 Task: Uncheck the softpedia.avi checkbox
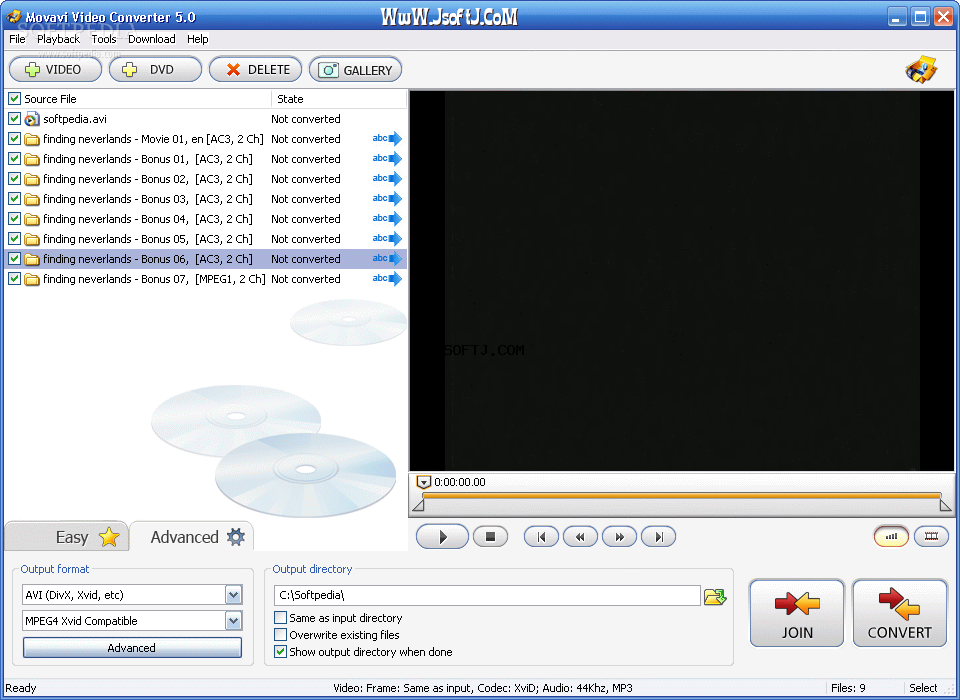click(14, 118)
